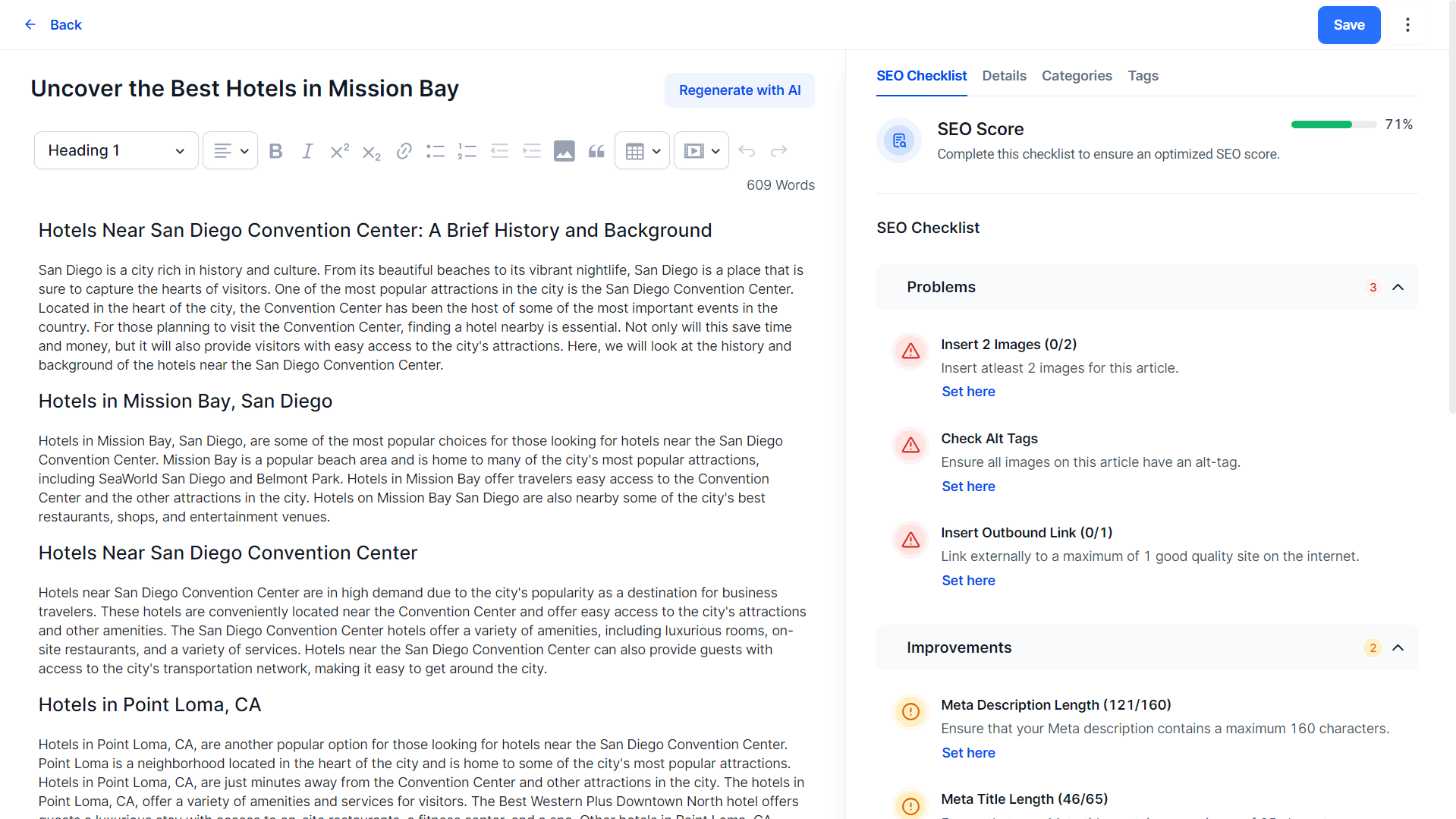
Task: Click the 'Check Alt Tags' title
Action: (989, 439)
